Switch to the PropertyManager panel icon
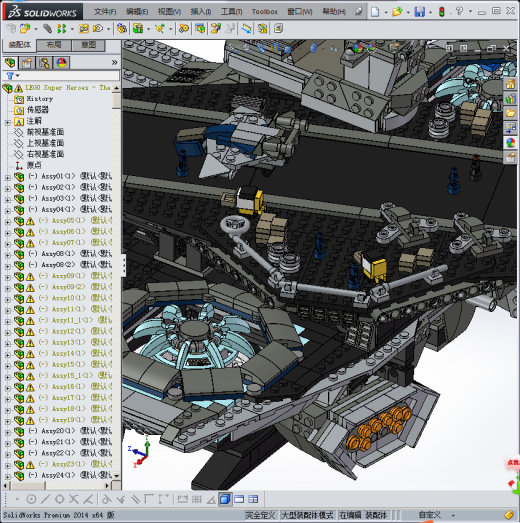Image resolution: width=520 pixels, height=523 pixels. point(27,63)
